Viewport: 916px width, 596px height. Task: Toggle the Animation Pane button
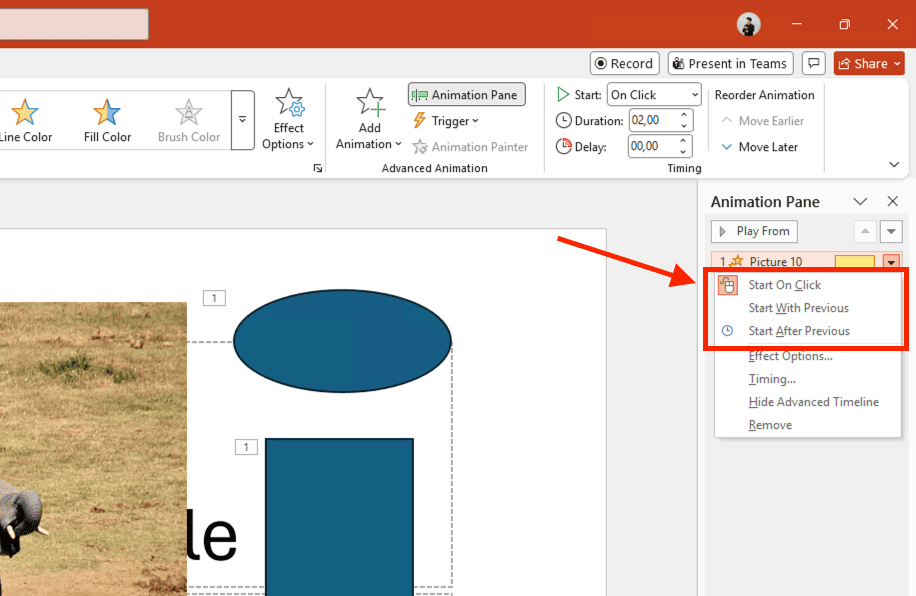(x=466, y=95)
